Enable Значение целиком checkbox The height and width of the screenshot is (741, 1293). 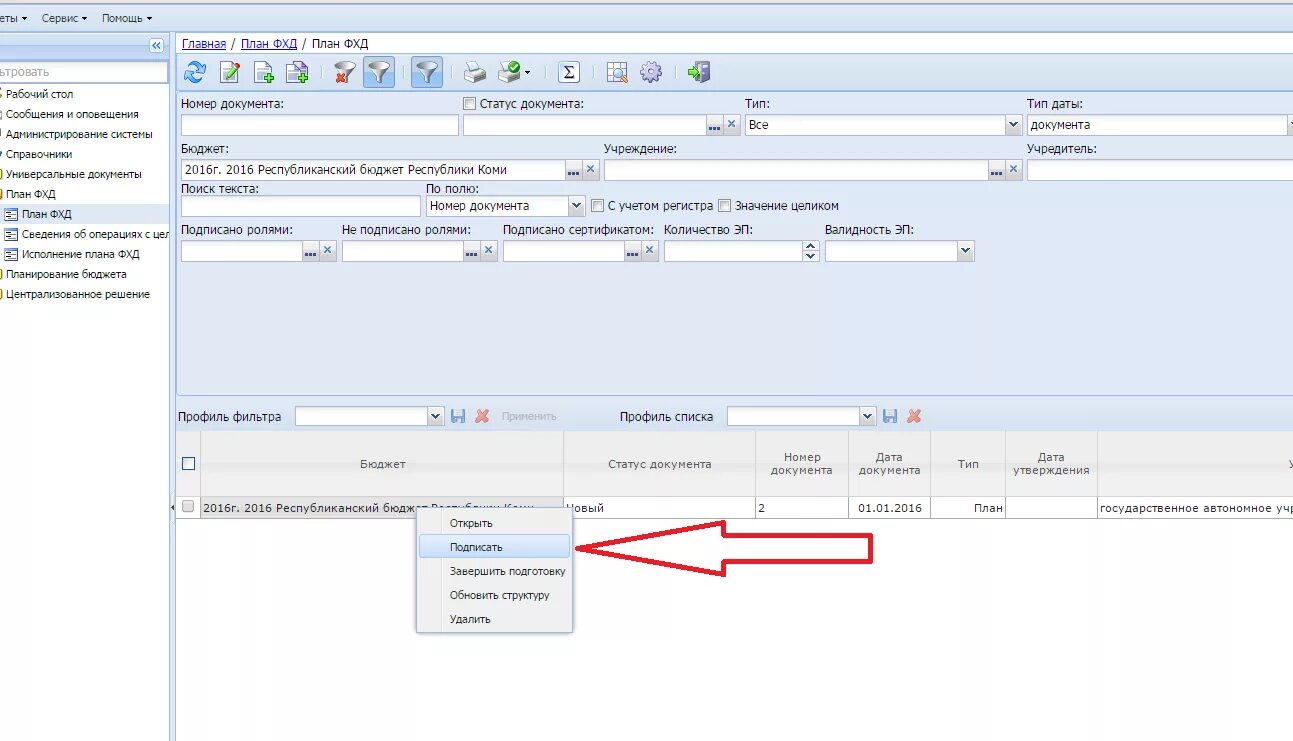pyautogui.click(x=725, y=206)
